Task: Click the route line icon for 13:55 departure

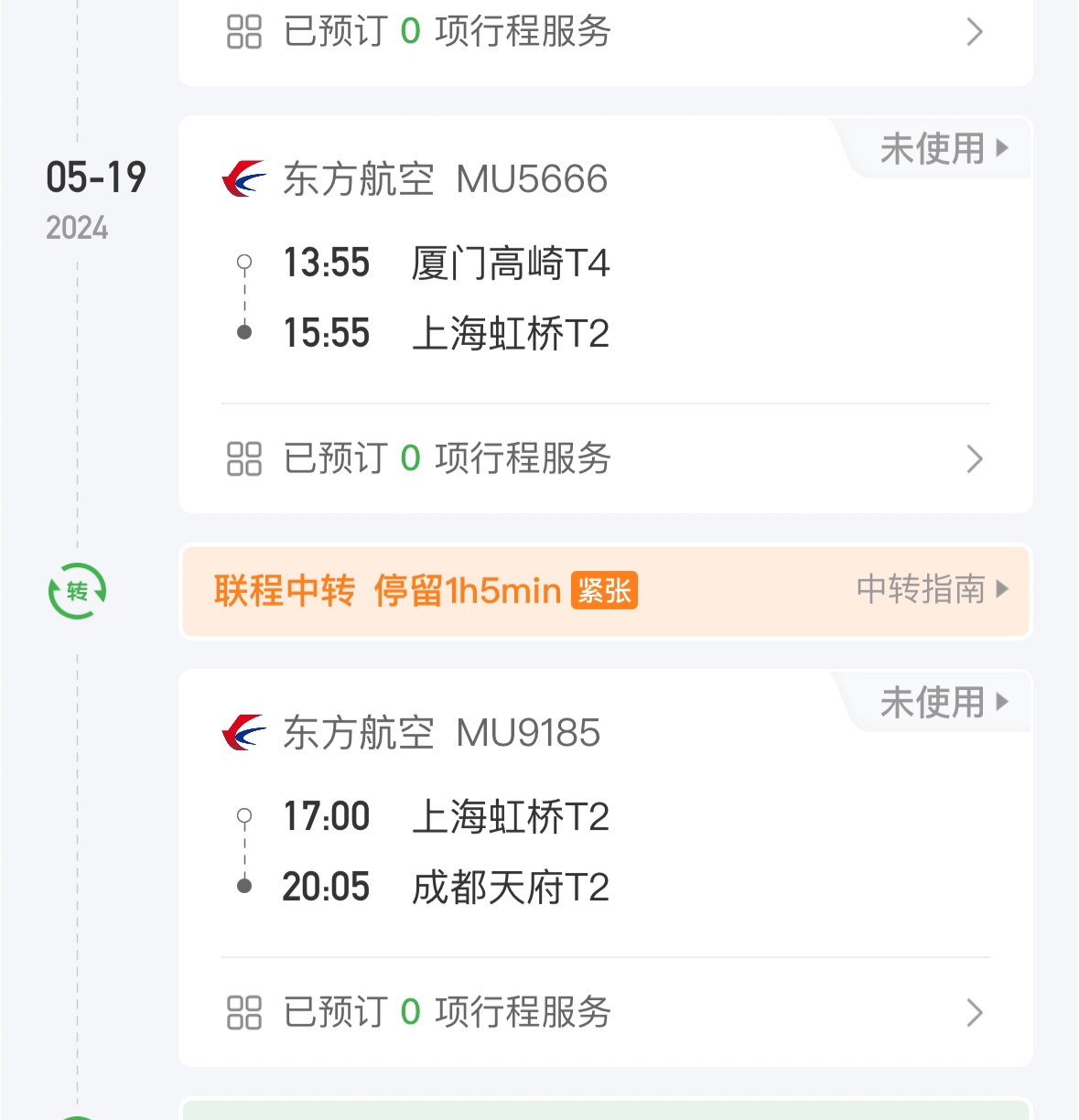Action: pos(244,297)
